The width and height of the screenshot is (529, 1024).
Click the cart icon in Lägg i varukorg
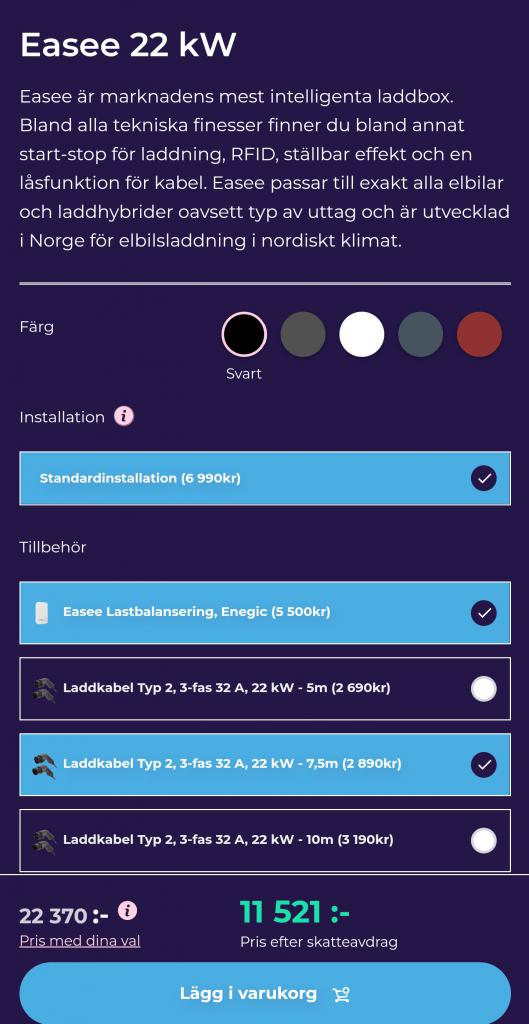341,995
